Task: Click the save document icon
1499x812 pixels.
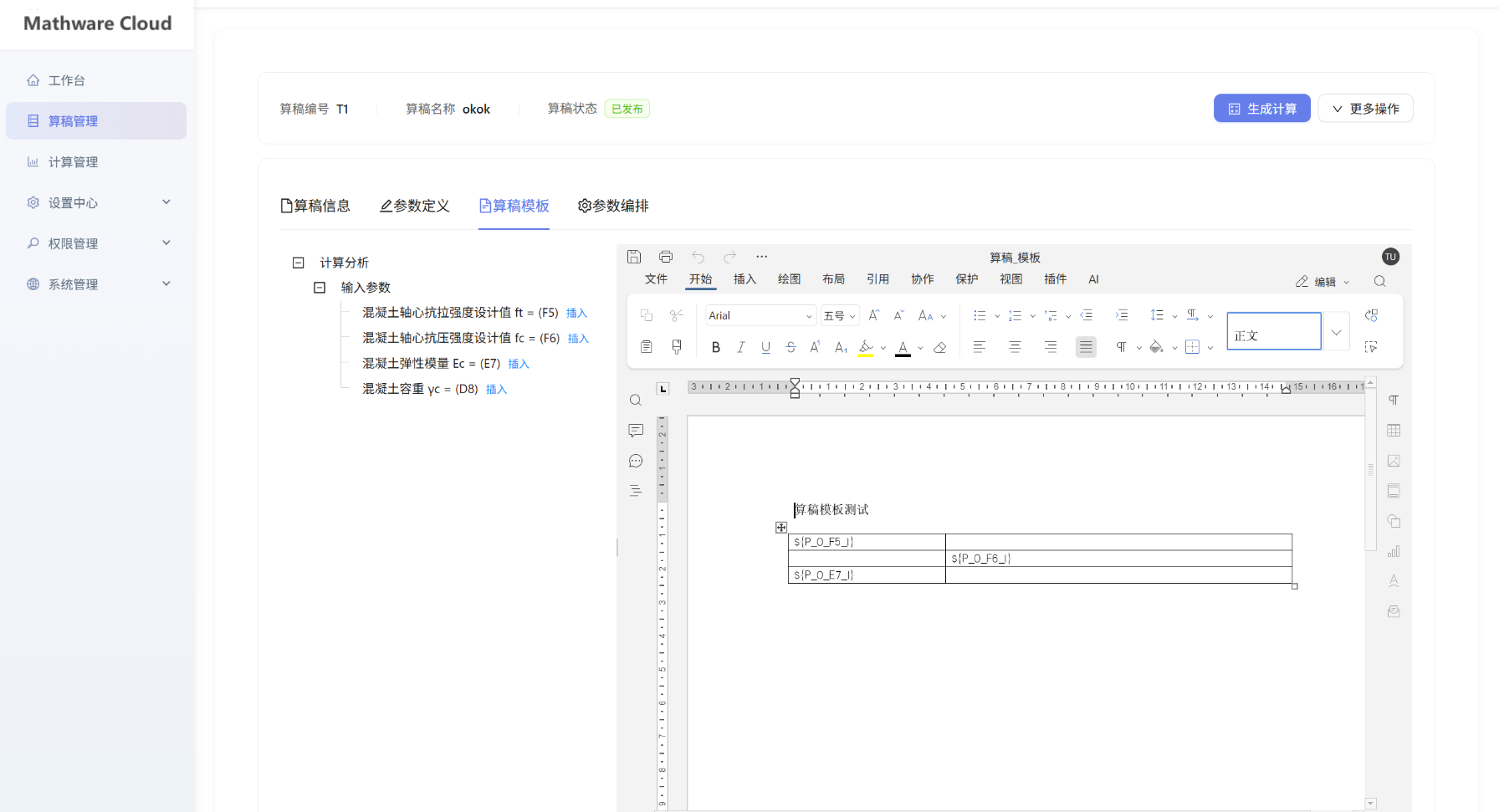Action: tap(634, 257)
